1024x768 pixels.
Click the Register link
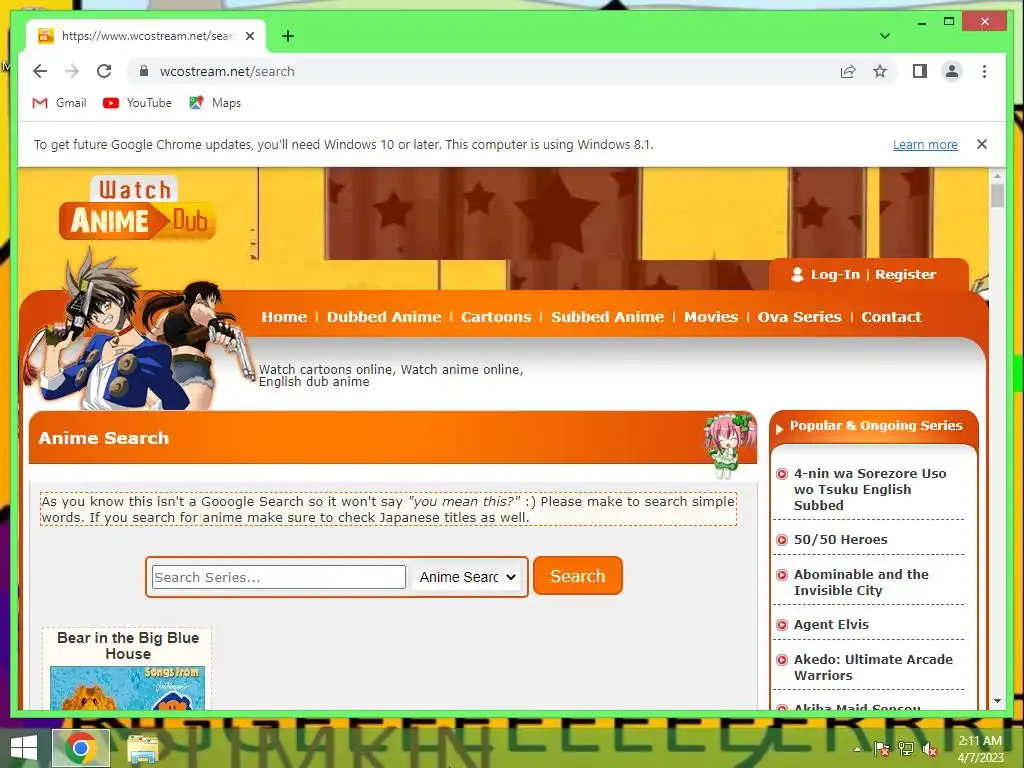pyautogui.click(x=905, y=274)
